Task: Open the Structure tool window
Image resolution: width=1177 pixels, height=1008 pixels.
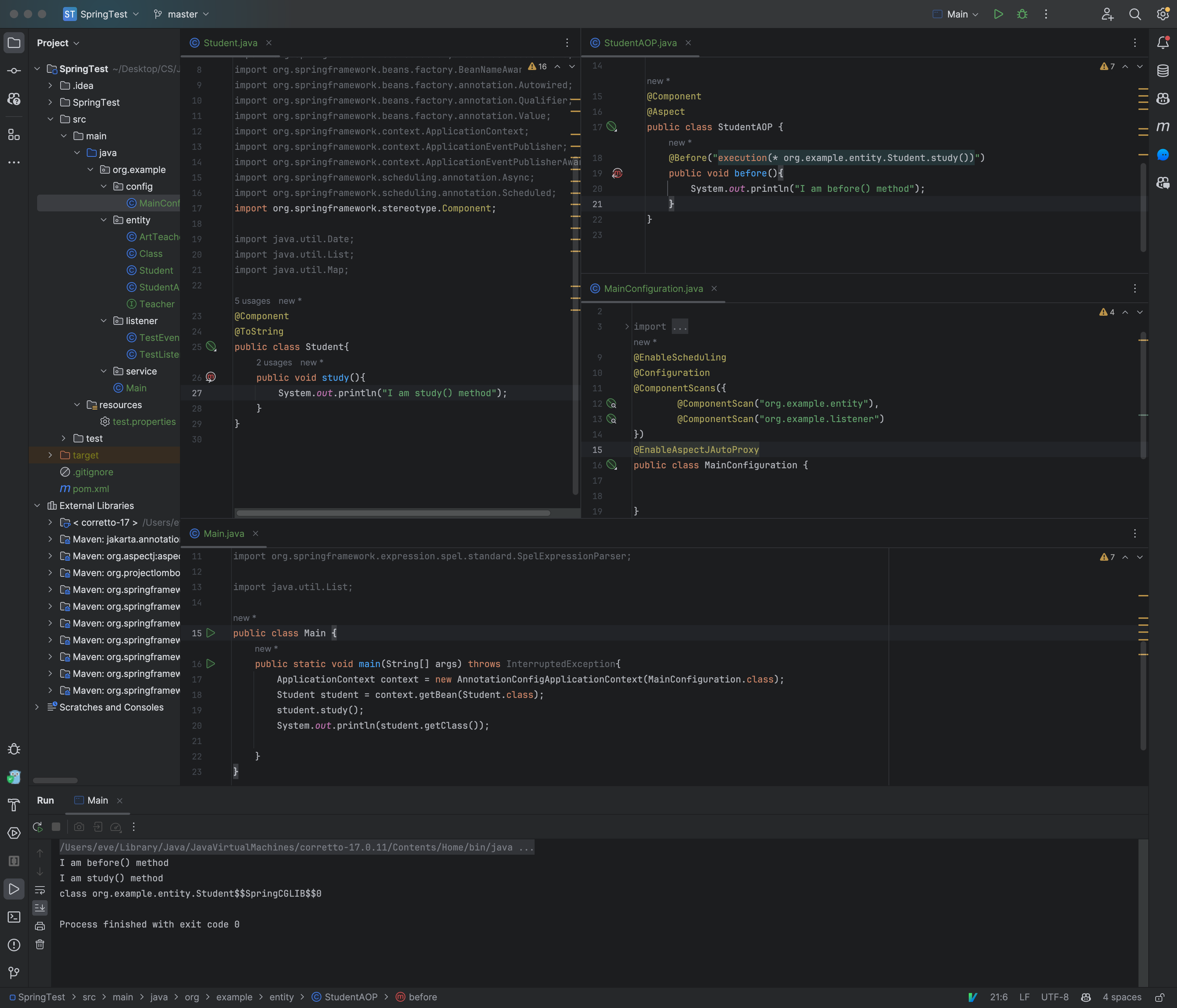Action: [x=14, y=135]
